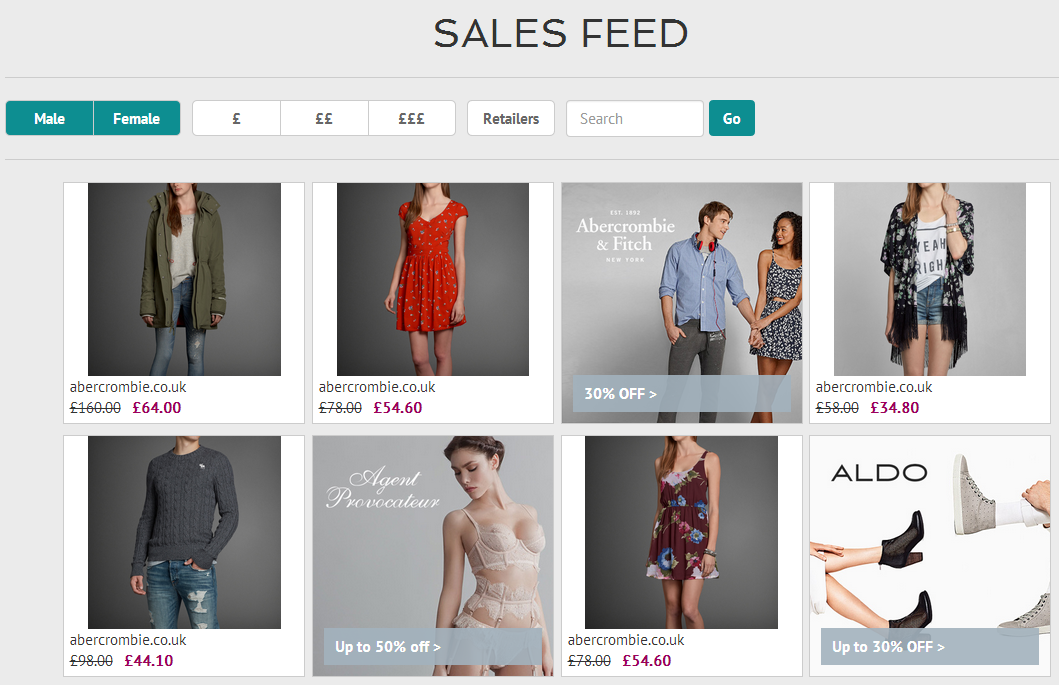Click the £34.80 sale price
Screen dimensions: 1059x685
(x=895, y=408)
